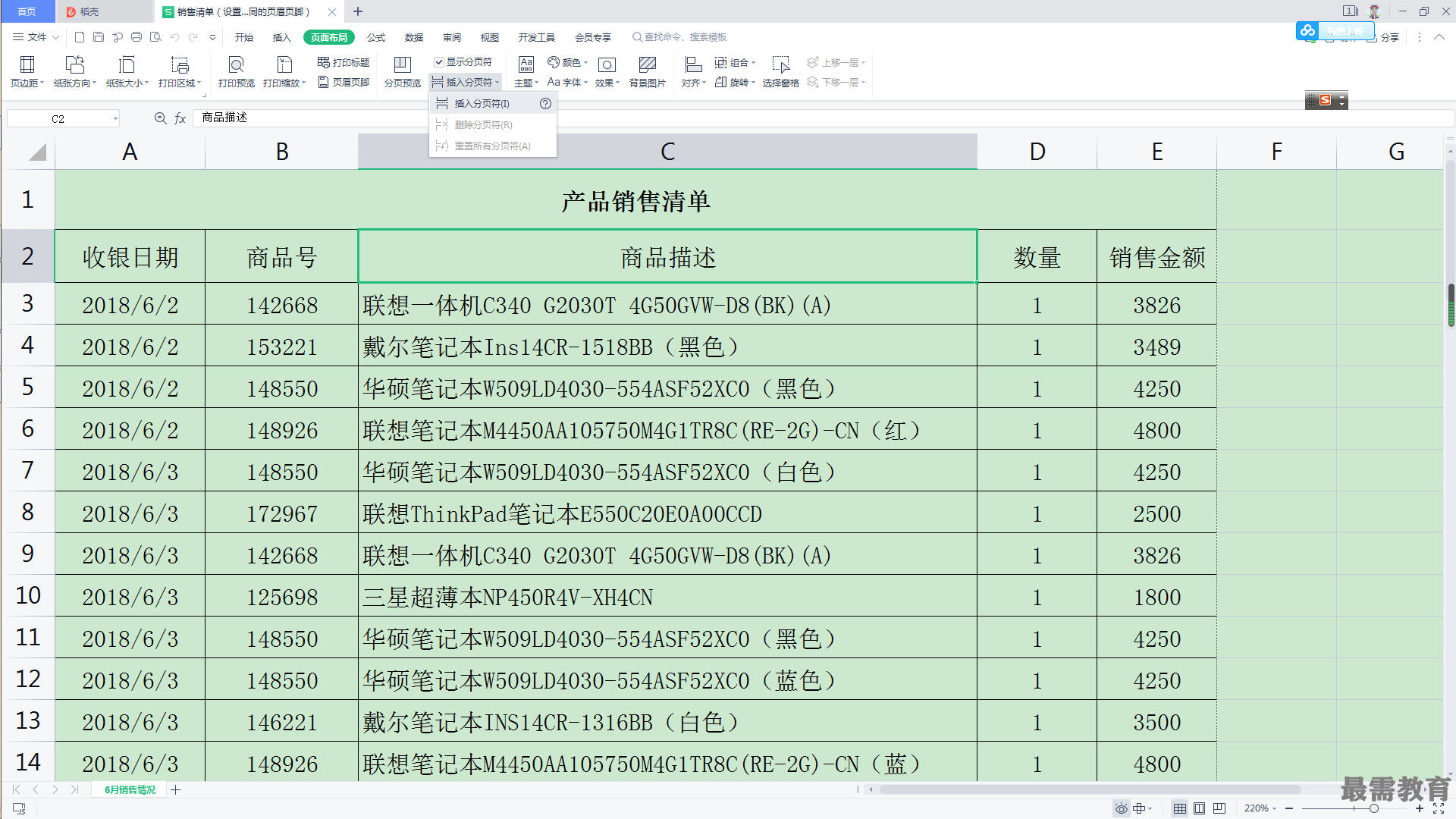Open the 文件 file menu
This screenshot has height=819, width=1456.
36,36
